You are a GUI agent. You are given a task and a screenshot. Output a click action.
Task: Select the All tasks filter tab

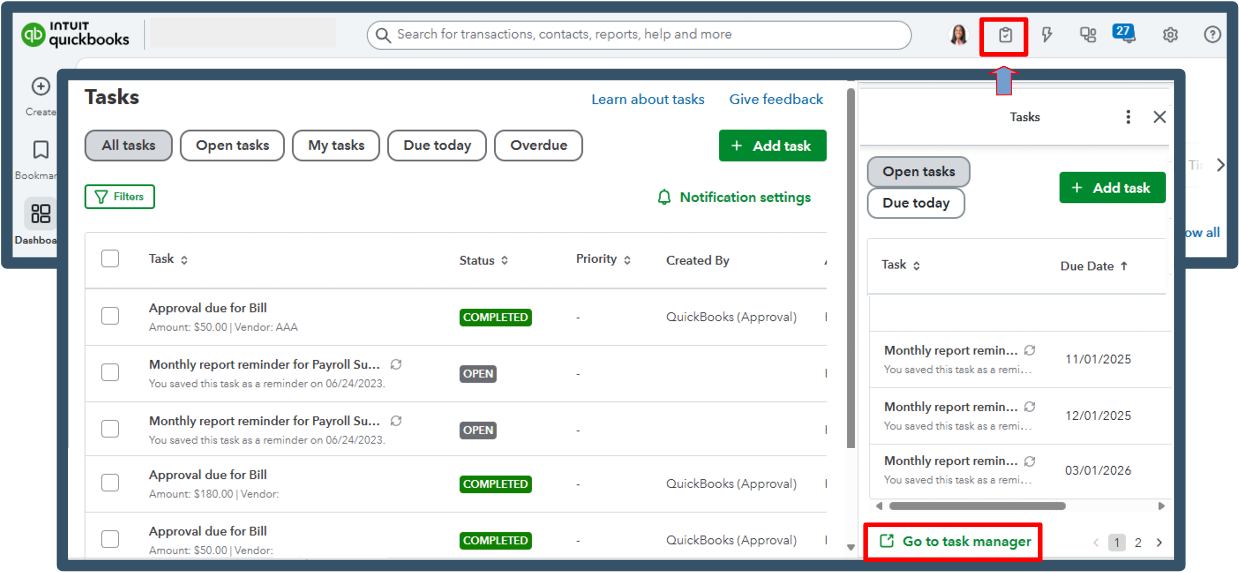tap(128, 145)
